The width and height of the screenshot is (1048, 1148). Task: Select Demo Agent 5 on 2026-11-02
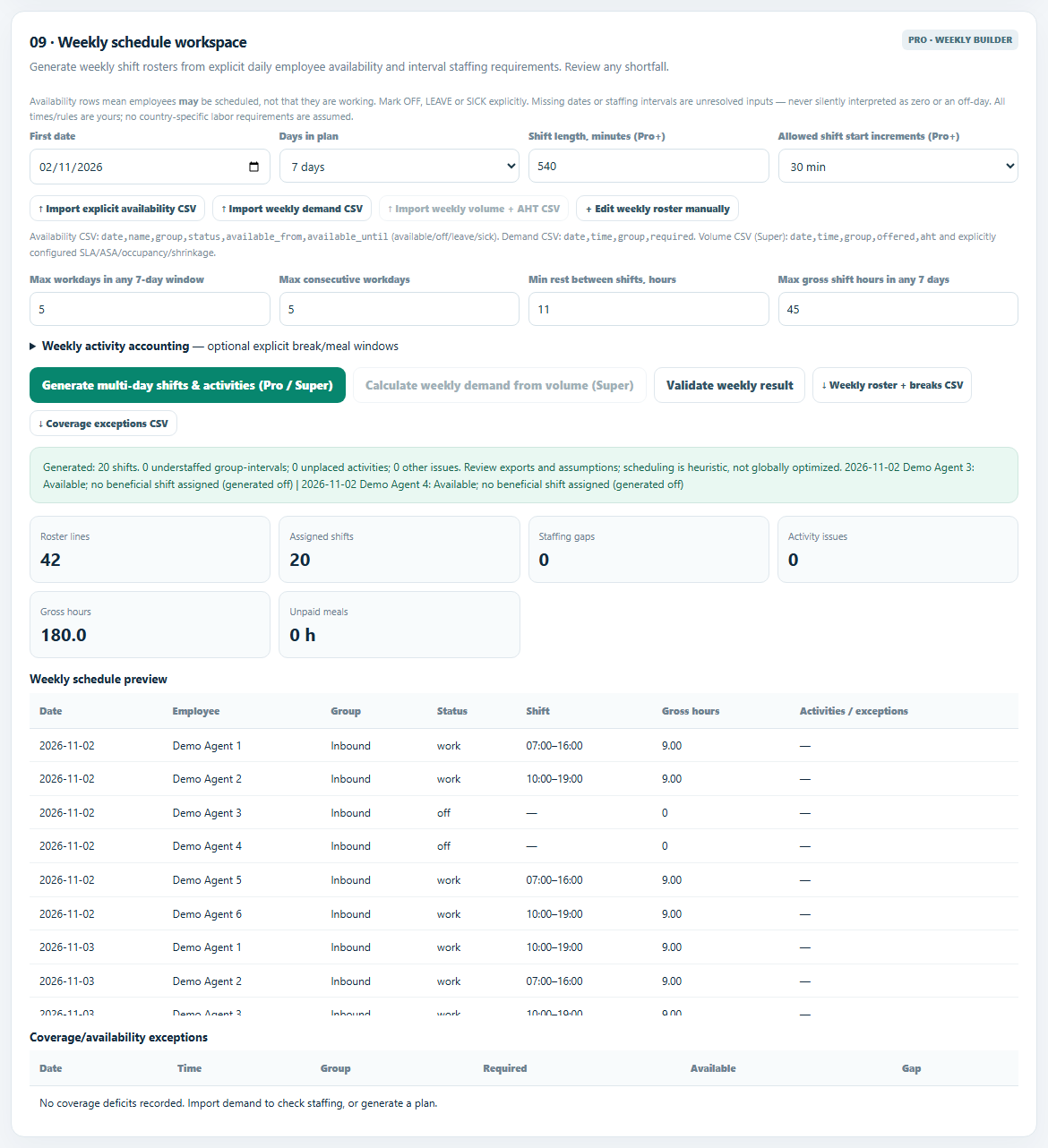(524, 880)
